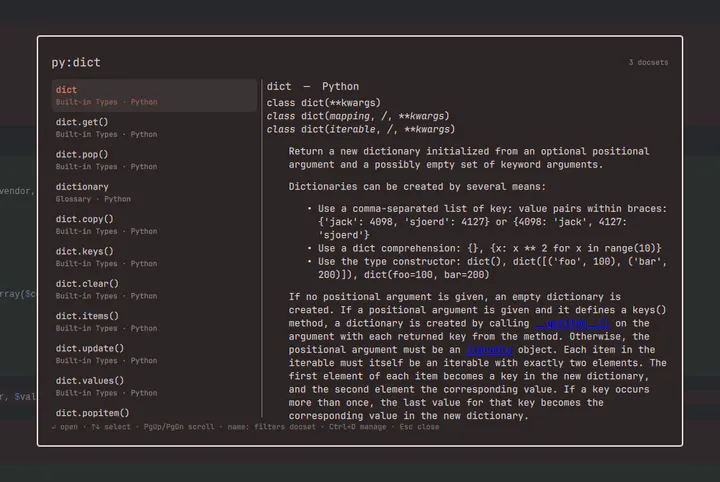The height and width of the screenshot is (482, 720).
Task: Click the 'class dict(mapping, /, **kwargs)' signature
Action: tap(358, 116)
